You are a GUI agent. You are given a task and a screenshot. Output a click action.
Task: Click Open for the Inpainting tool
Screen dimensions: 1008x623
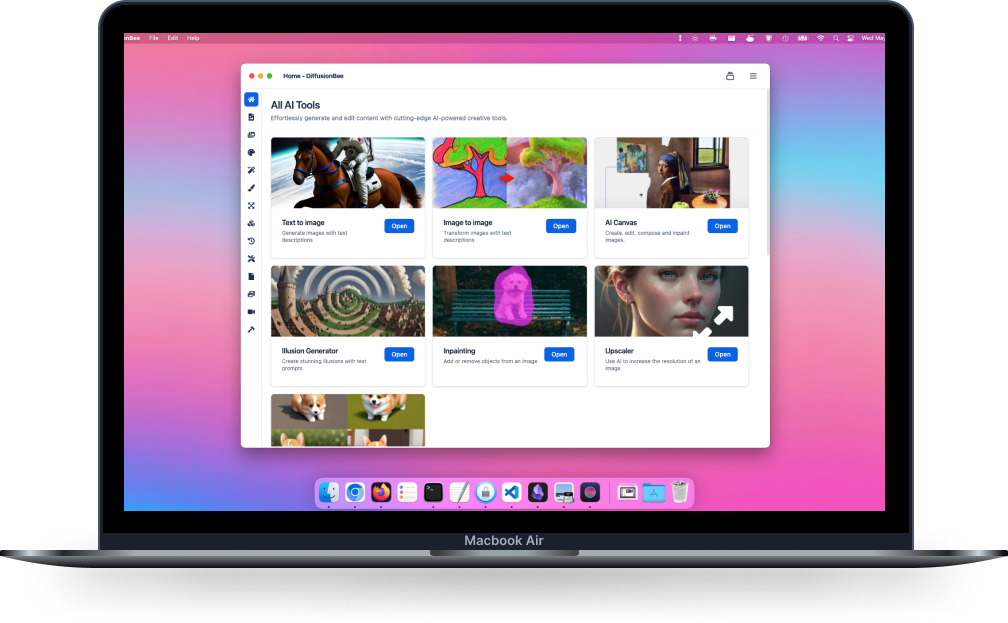coord(559,354)
